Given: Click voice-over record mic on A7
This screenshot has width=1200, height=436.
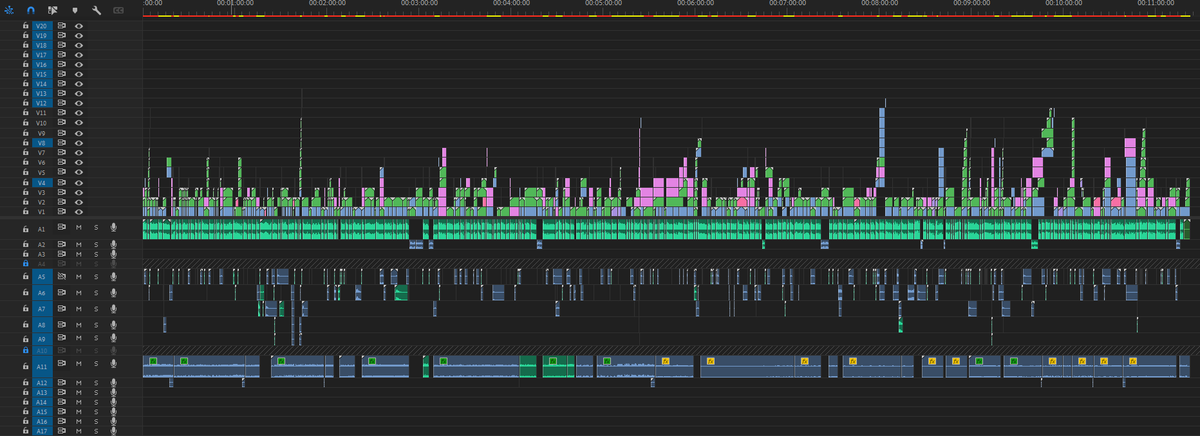Looking at the screenshot, I should [x=113, y=309].
